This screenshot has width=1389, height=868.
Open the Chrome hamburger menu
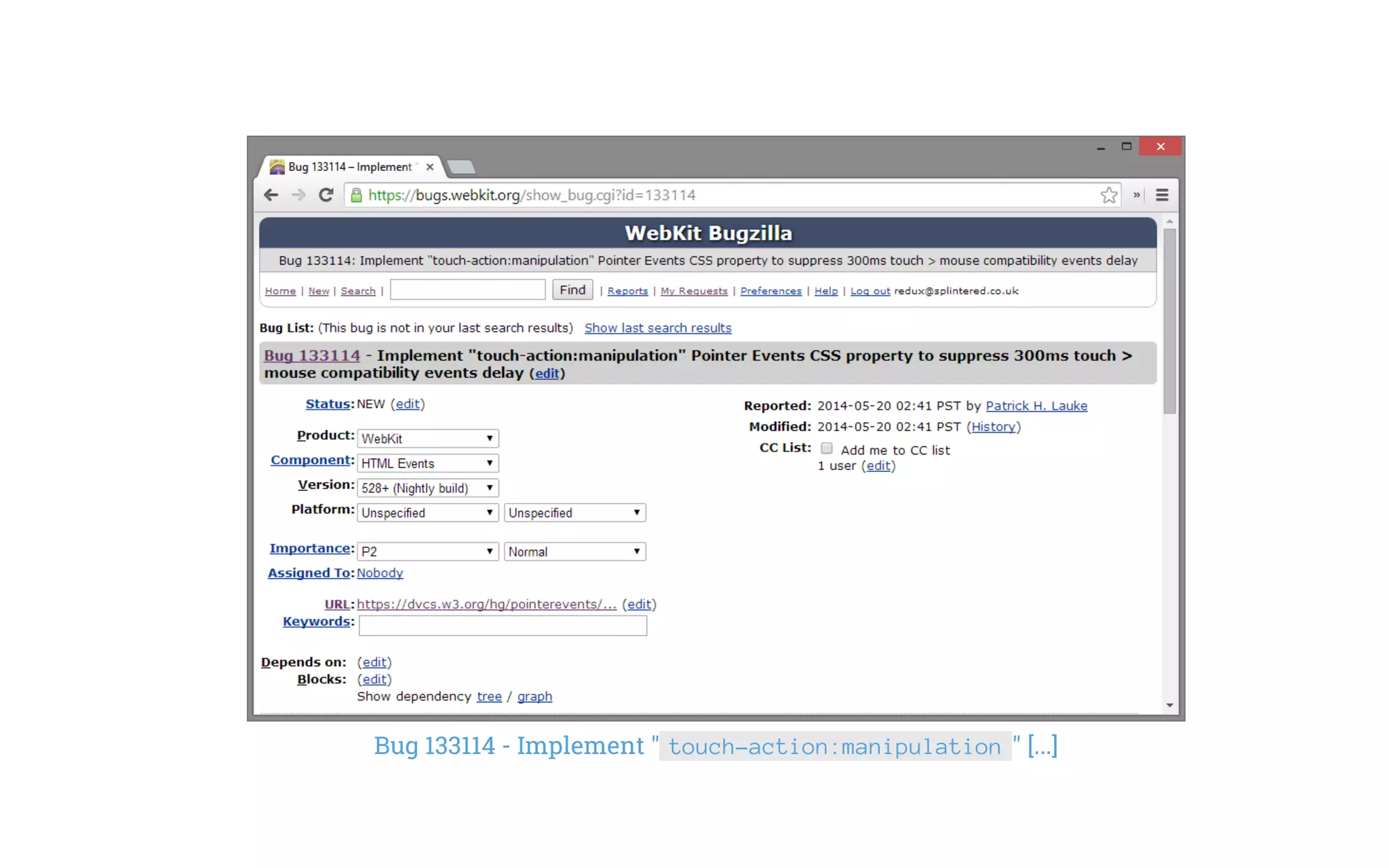click(1162, 195)
